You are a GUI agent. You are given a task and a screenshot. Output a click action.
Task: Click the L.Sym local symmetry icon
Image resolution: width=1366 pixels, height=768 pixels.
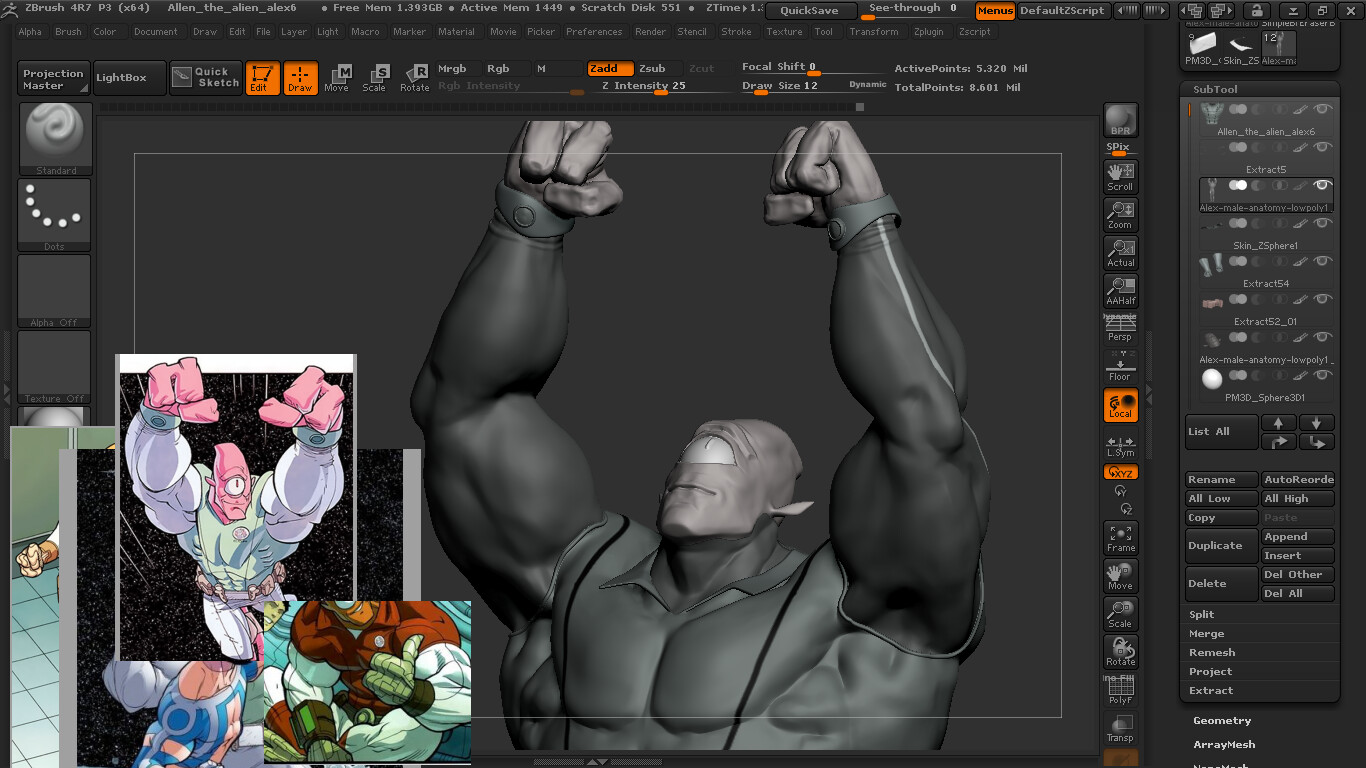click(x=1120, y=445)
